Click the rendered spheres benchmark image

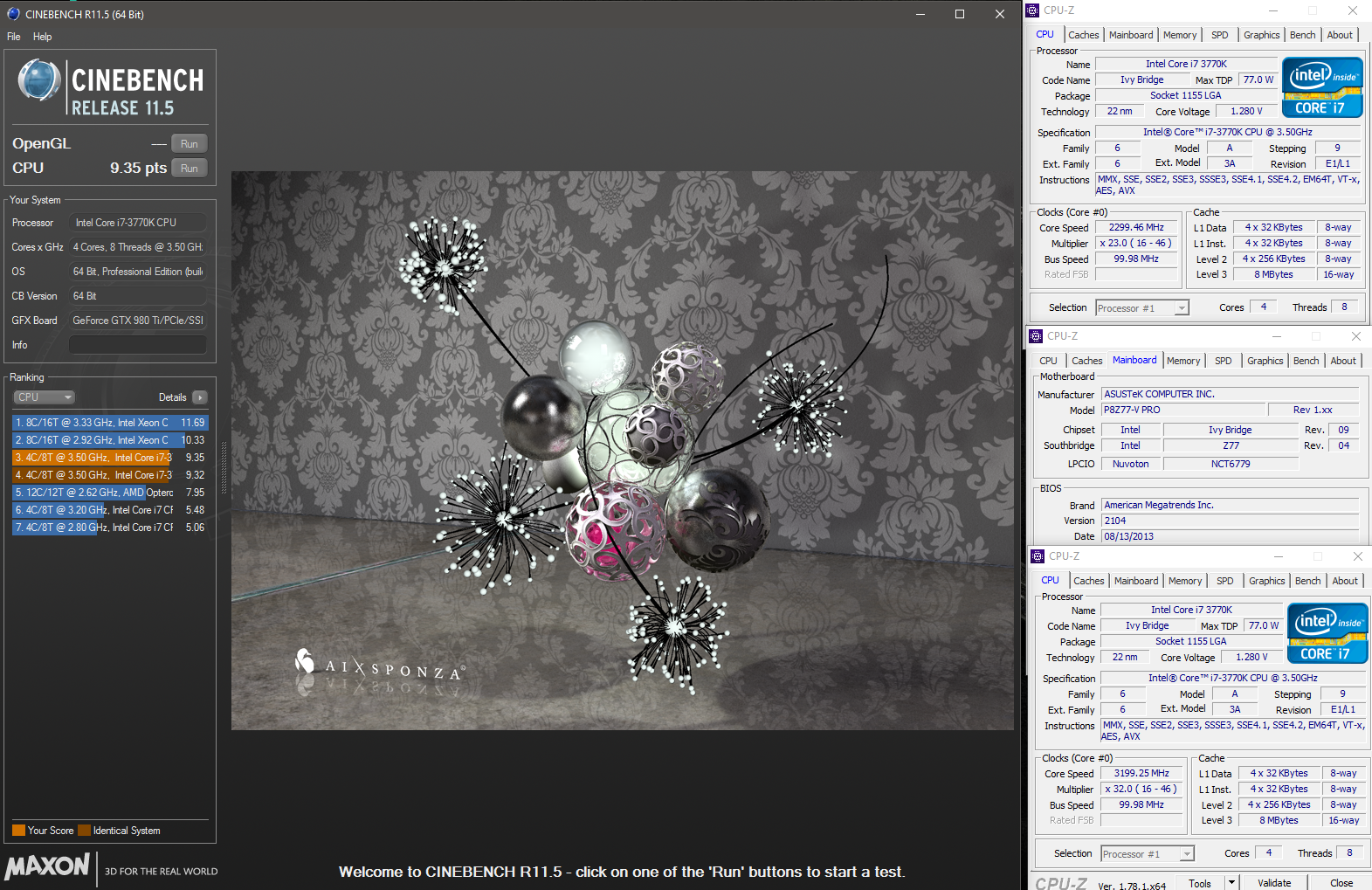click(622, 451)
